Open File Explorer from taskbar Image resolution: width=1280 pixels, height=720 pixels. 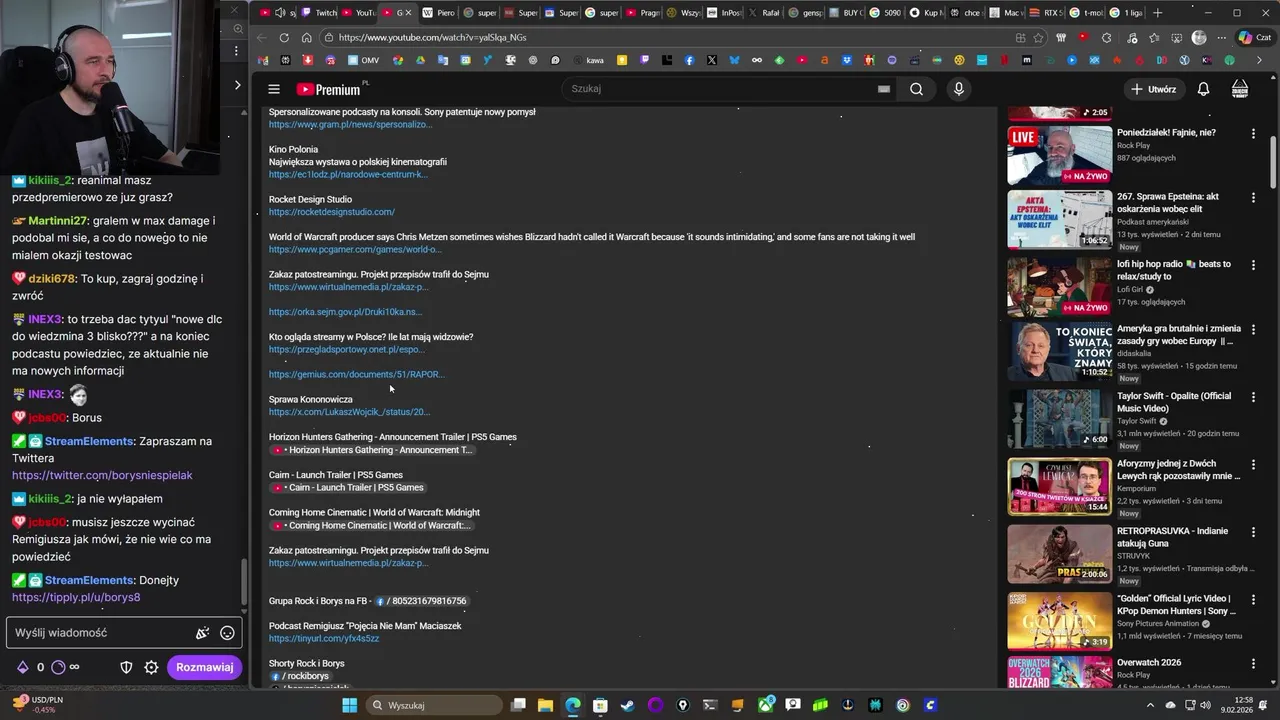point(546,705)
